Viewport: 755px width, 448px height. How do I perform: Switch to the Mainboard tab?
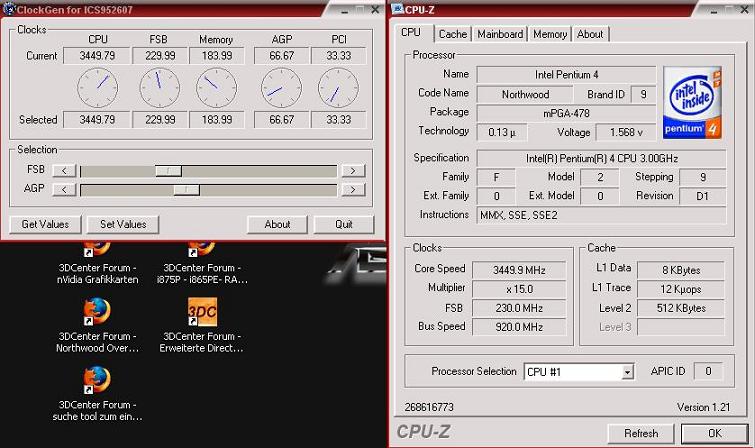[x=500, y=34]
